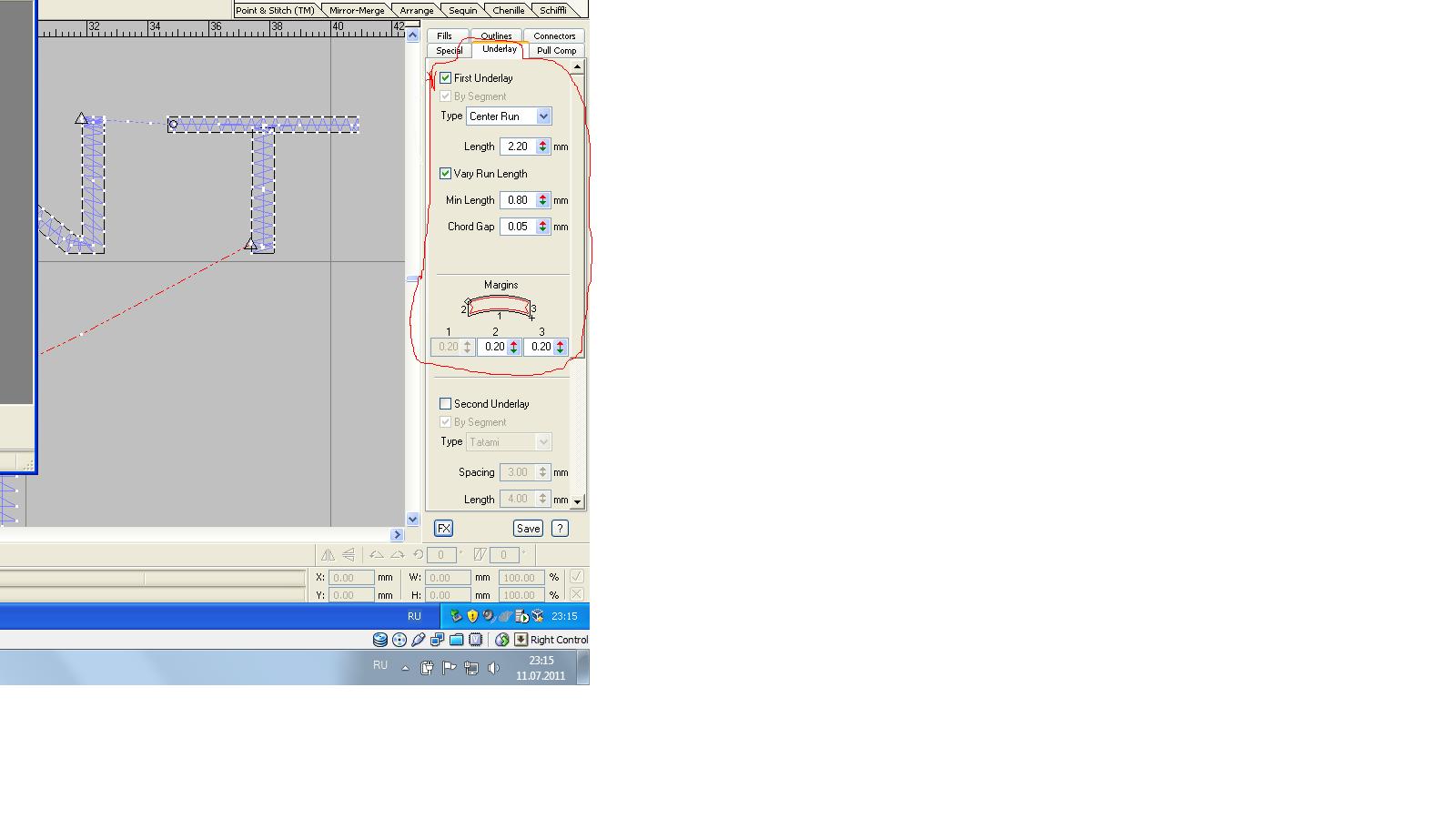Image resolution: width=1456 pixels, height=819 pixels.
Task: Switch to the Pull Comp tab
Action: (x=556, y=51)
